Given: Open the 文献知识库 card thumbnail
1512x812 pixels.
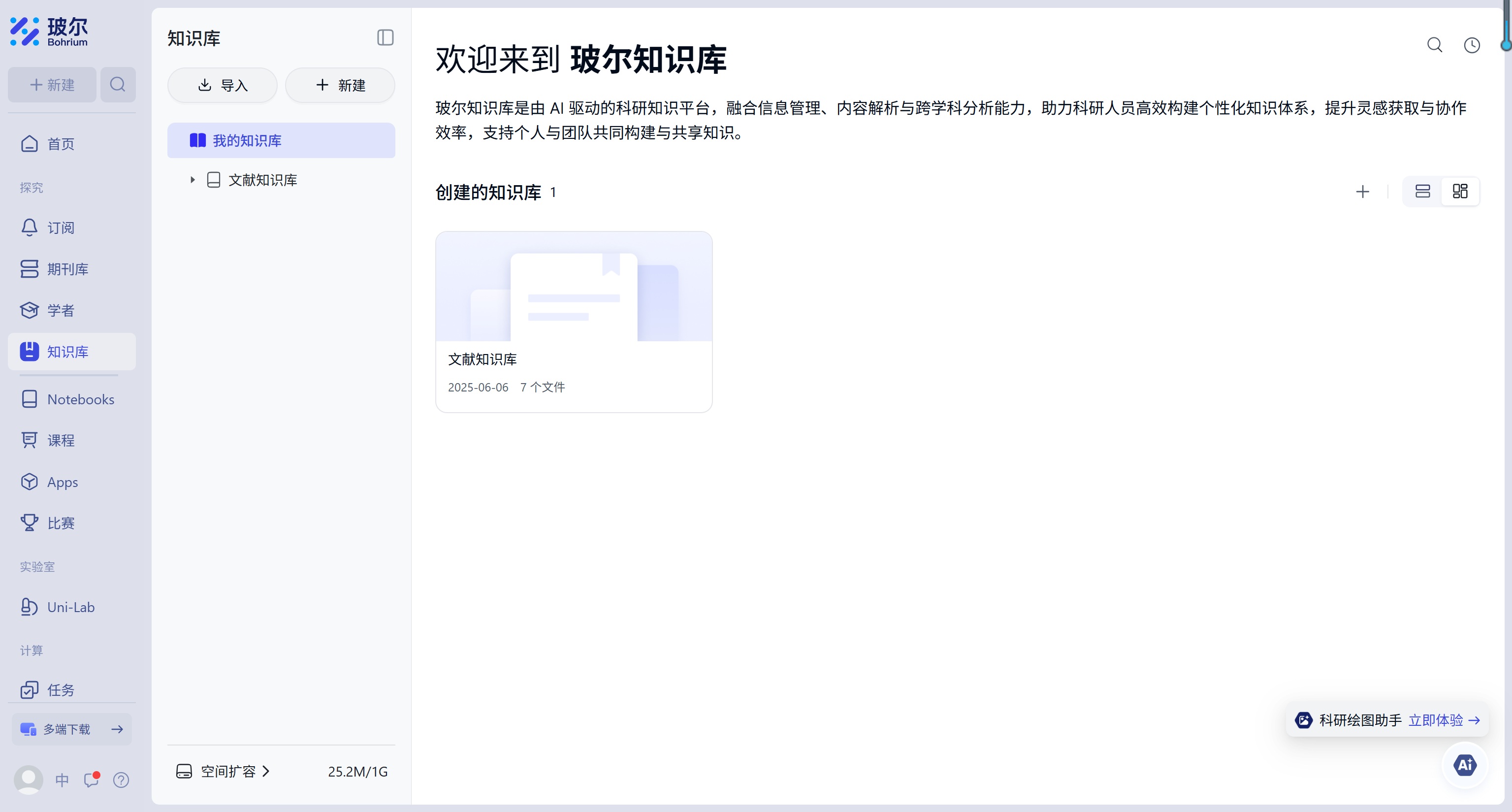Looking at the screenshot, I should (574, 287).
